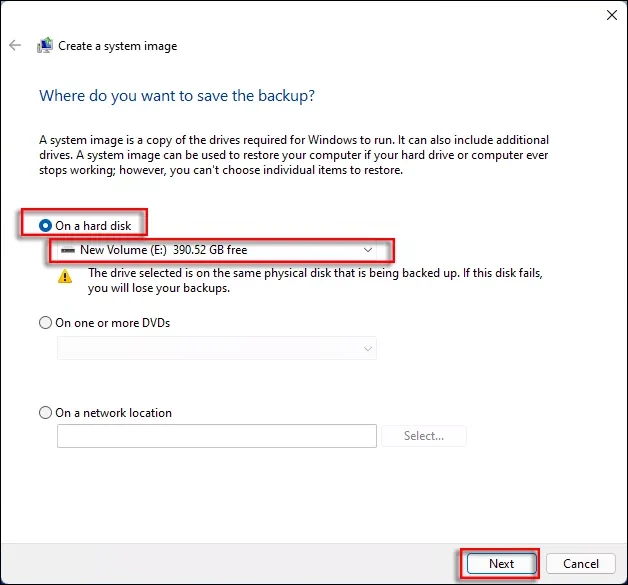Click the back arrow in wizard header
The width and height of the screenshot is (628, 585).
(15, 46)
